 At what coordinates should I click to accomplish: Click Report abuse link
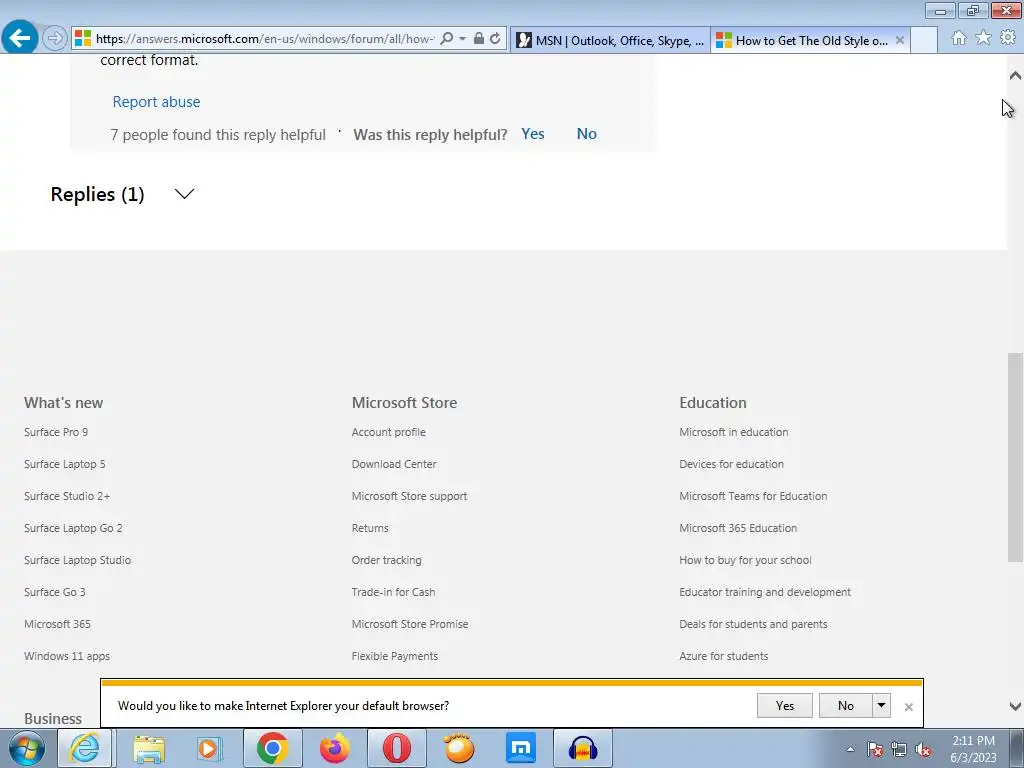[x=156, y=102]
